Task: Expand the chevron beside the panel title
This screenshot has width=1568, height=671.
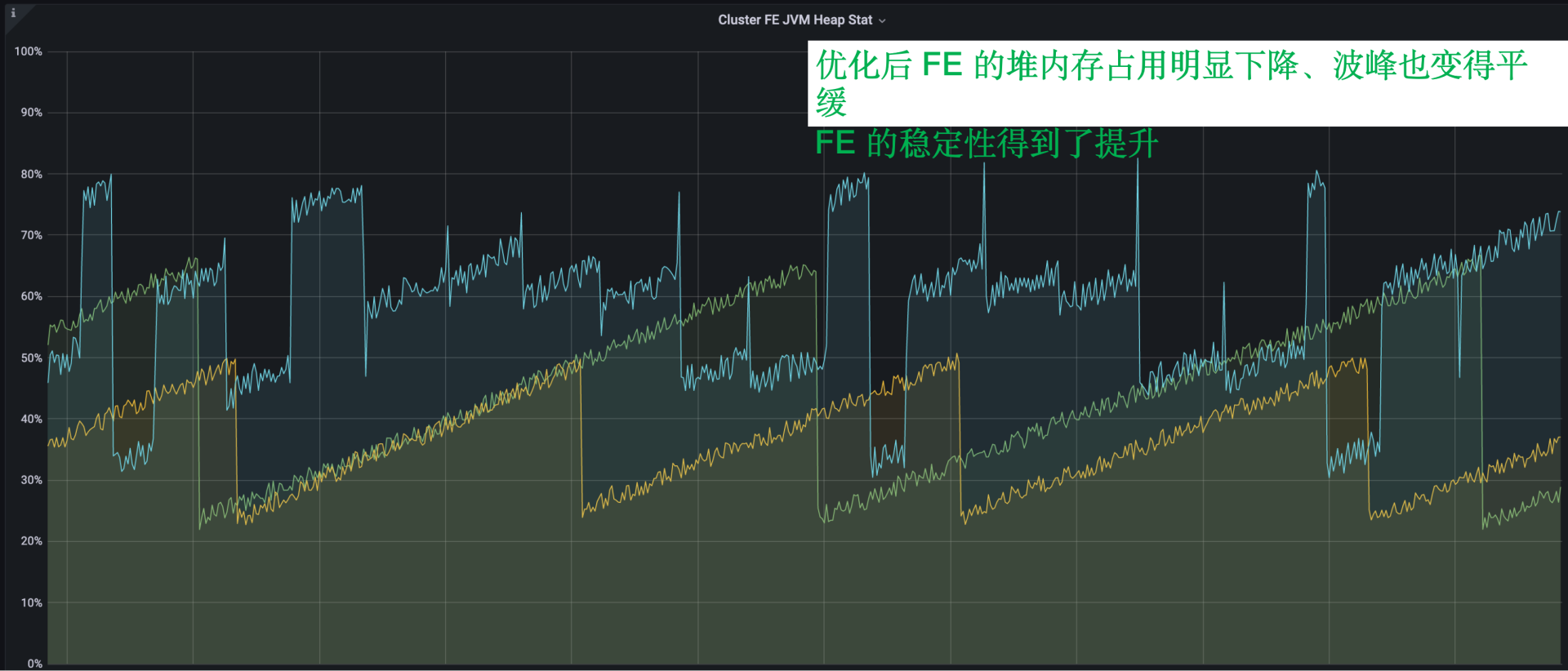Action: pyautogui.click(x=882, y=20)
